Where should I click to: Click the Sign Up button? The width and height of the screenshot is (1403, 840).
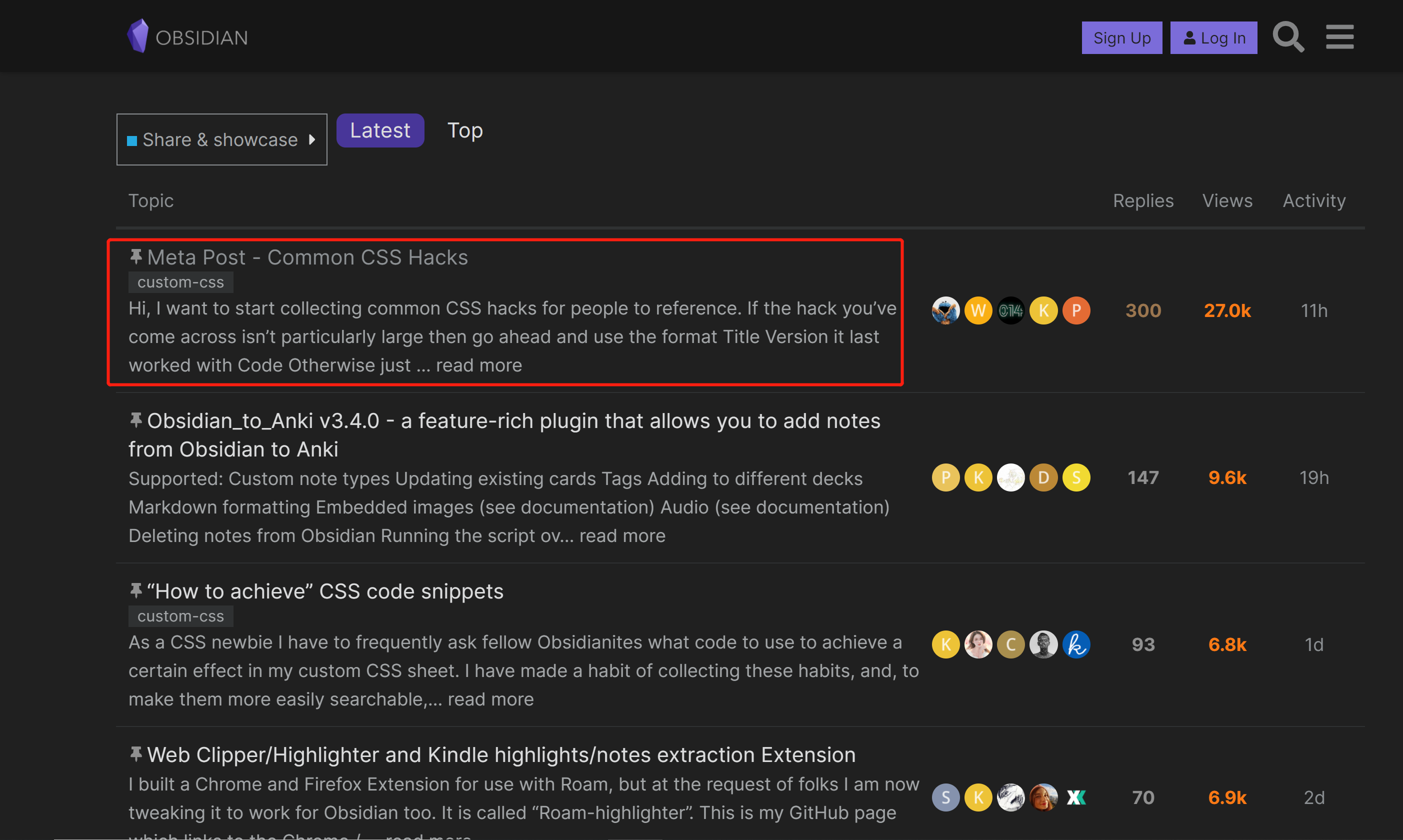pyautogui.click(x=1121, y=38)
